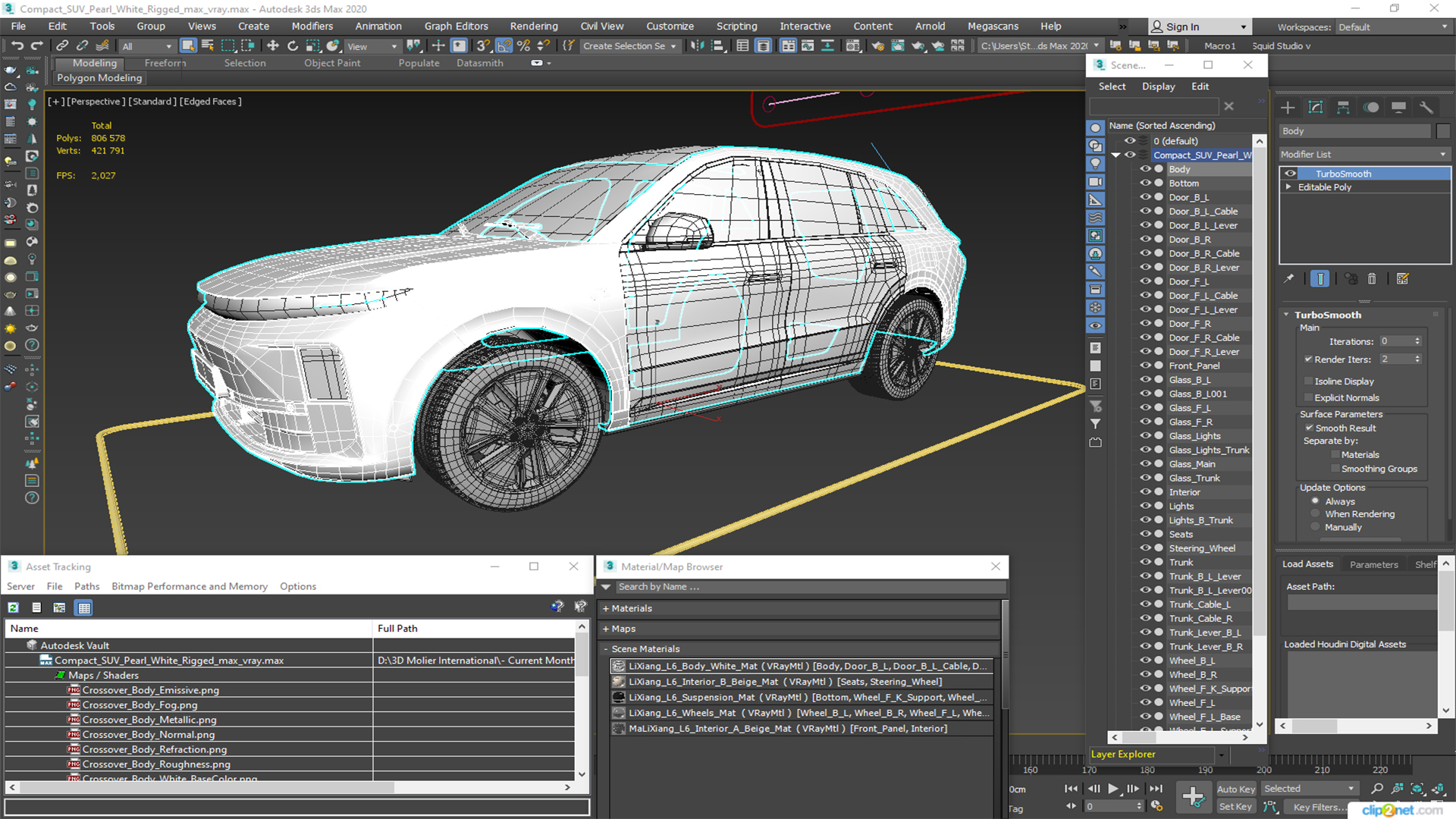Open the Hierarchy tab in command panel
1456x819 pixels.
(x=1343, y=108)
